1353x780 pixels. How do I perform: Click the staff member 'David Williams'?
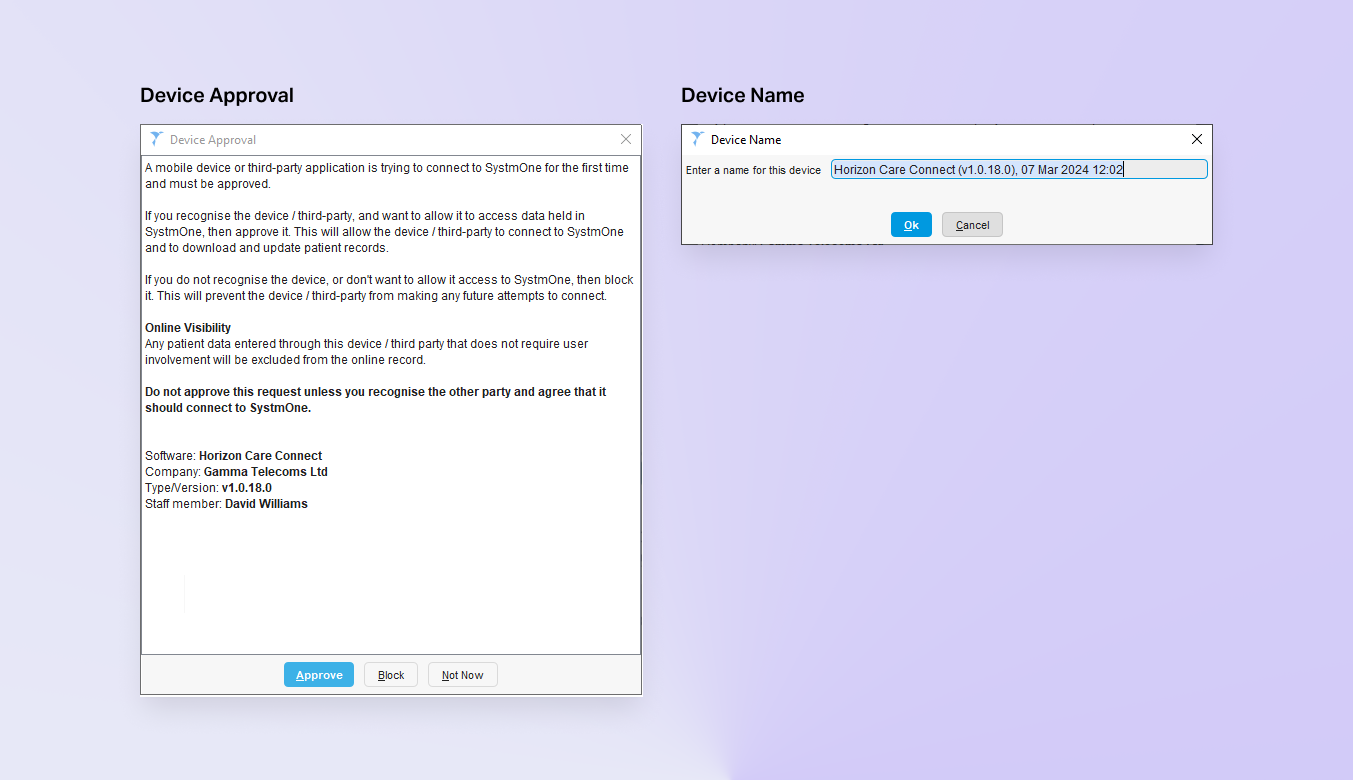[266, 504]
